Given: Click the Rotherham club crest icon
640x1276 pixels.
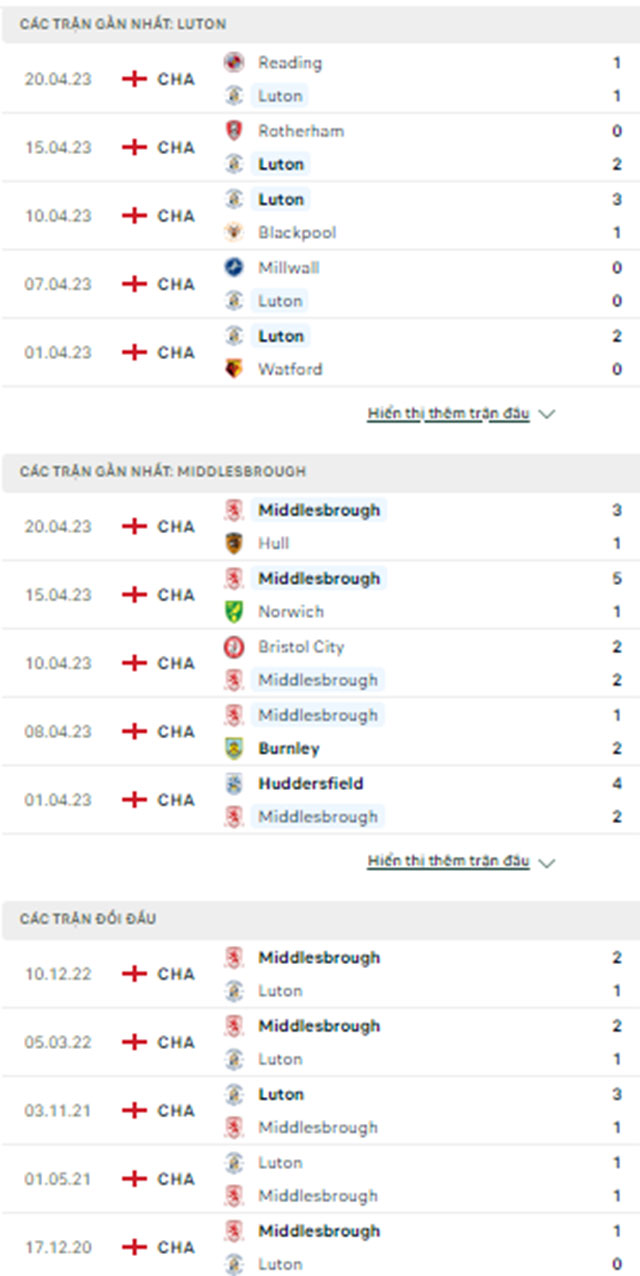Looking at the screenshot, I should pyautogui.click(x=234, y=130).
